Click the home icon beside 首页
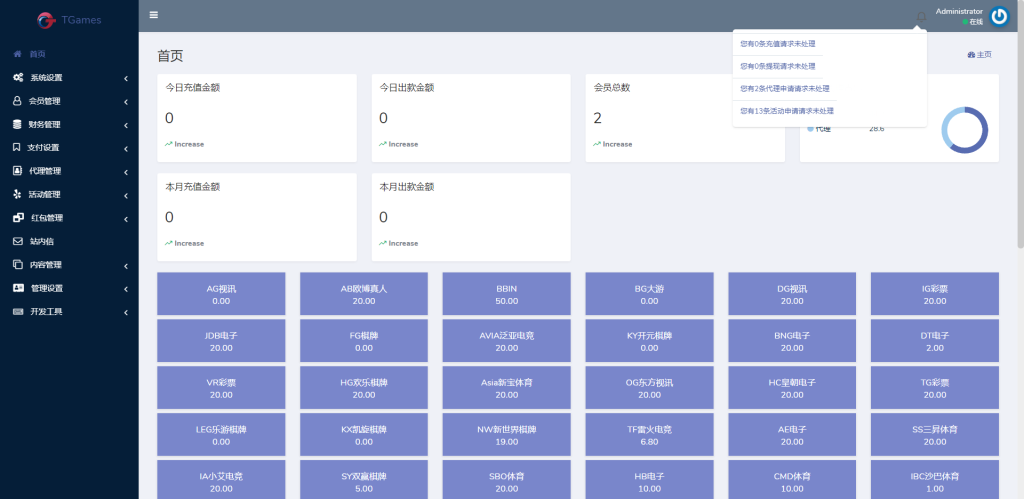This screenshot has width=1024, height=499. (x=17, y=54)
